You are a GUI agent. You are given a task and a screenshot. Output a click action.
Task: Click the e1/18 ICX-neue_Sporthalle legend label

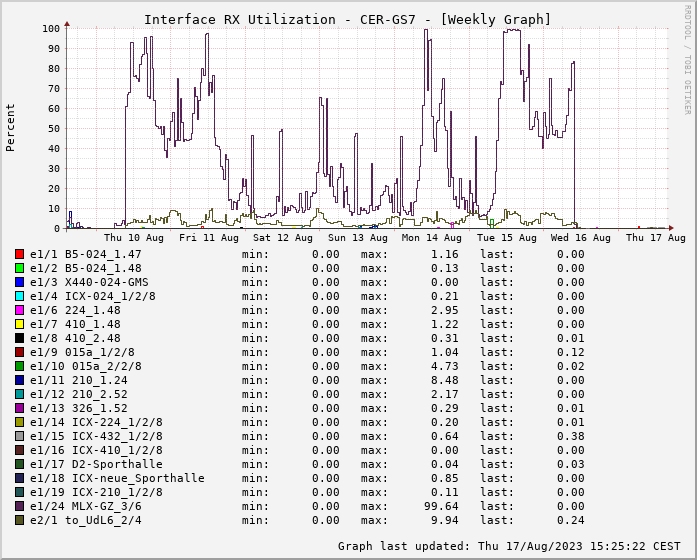(117, 478)
